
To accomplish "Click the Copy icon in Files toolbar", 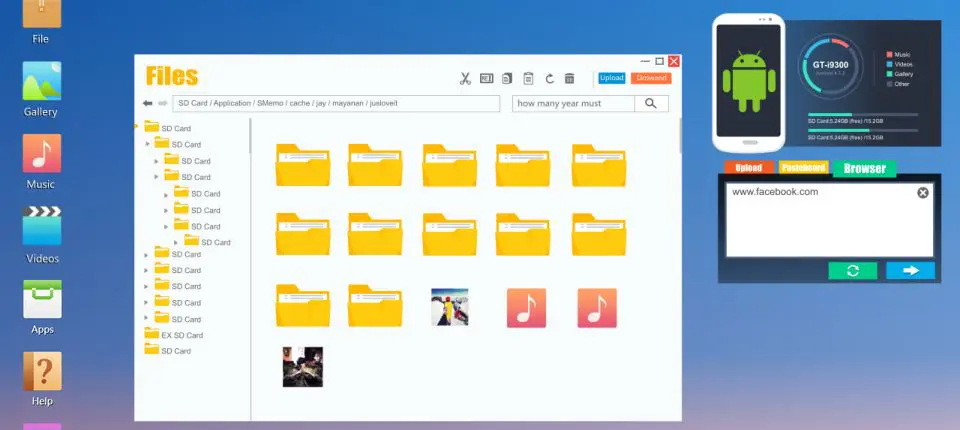I will coord(508,78).
